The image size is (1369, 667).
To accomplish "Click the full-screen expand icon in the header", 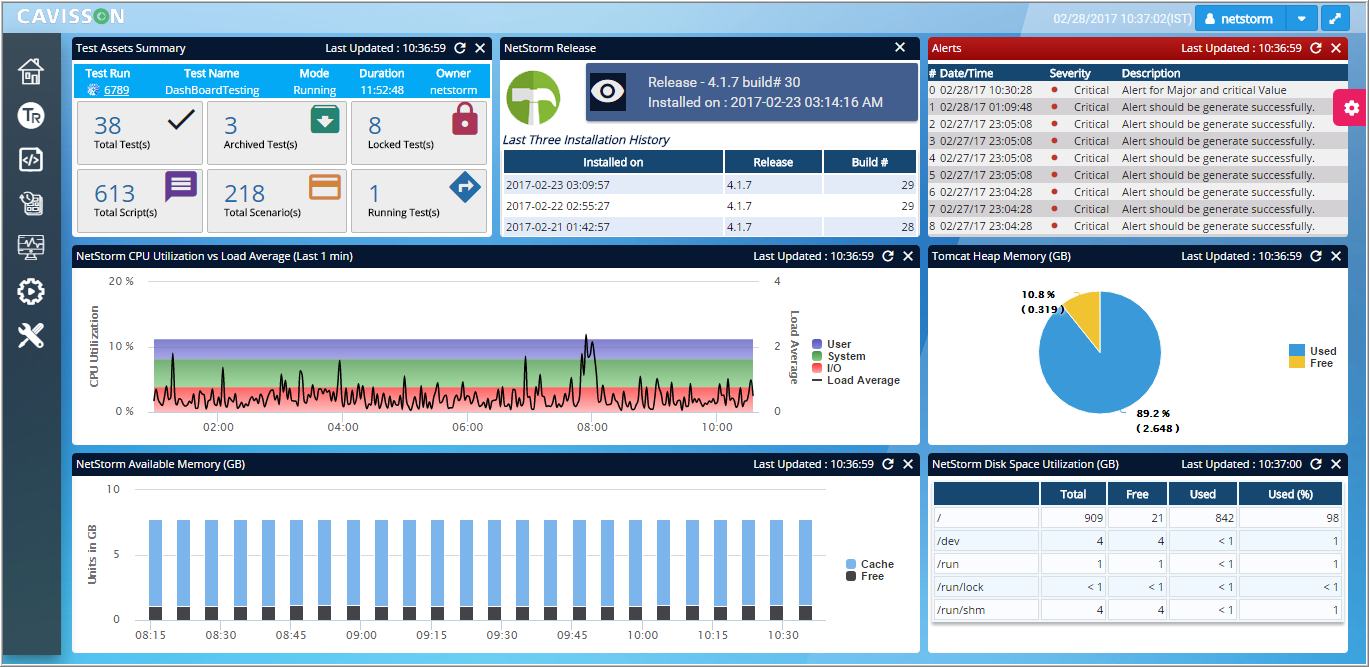I will pyautogui.click(x=1335, y=18).
